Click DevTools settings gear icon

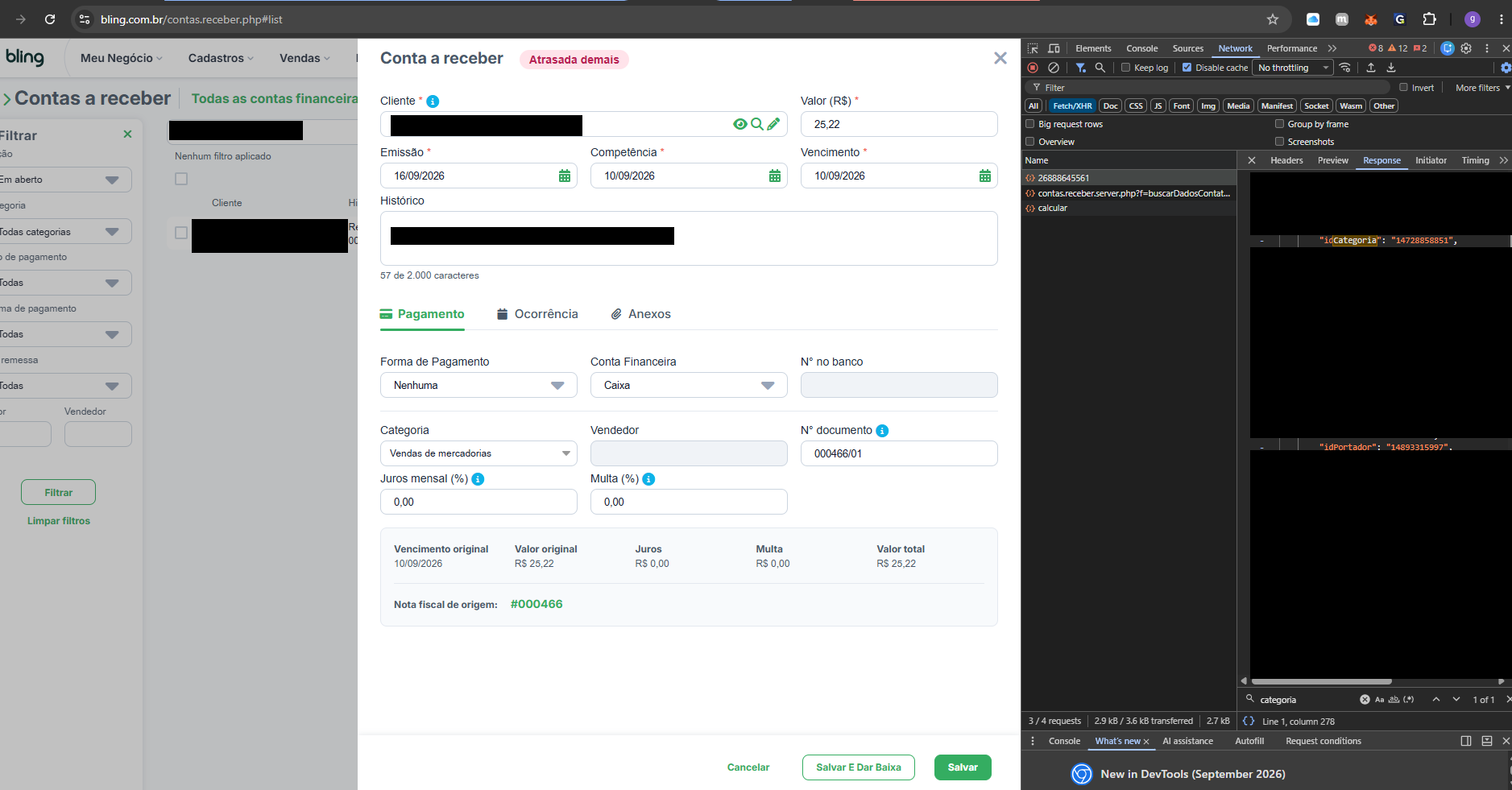(1466, 48)
